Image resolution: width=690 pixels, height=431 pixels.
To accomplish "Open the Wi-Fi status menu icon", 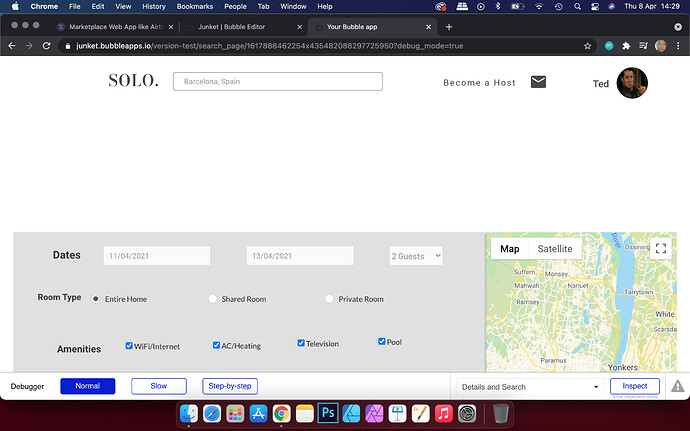I will [539, 7].
